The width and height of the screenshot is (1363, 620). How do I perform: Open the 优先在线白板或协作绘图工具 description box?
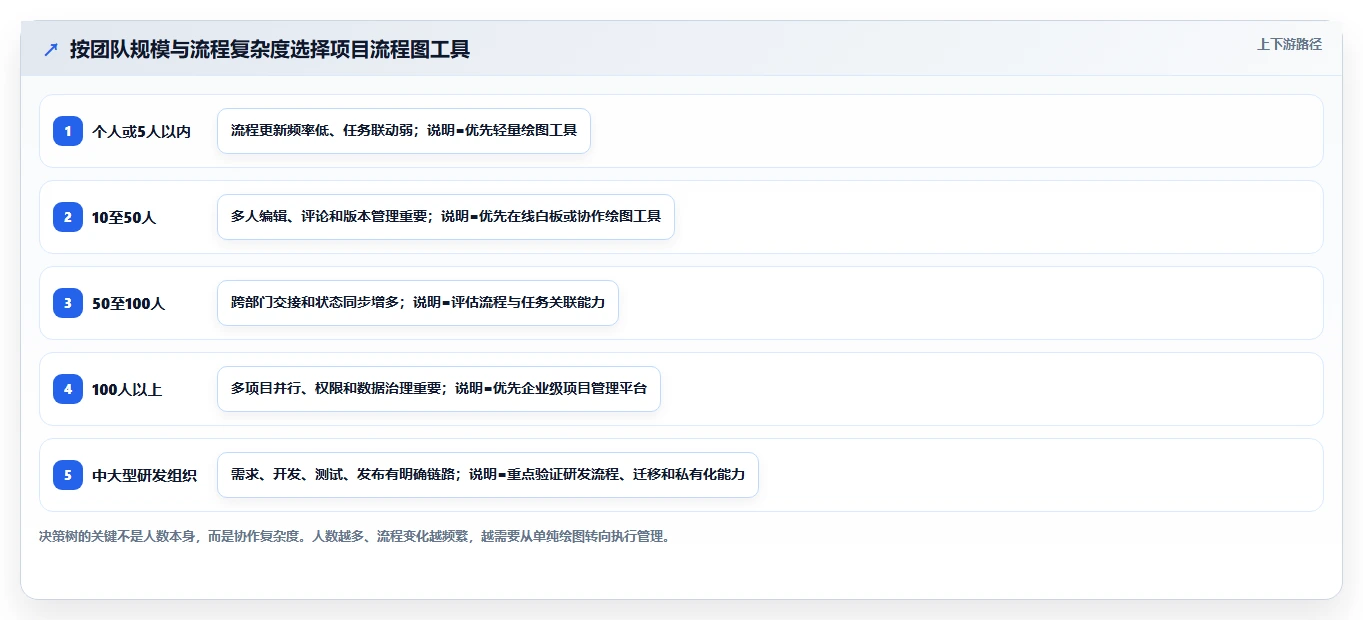[446, 217]
